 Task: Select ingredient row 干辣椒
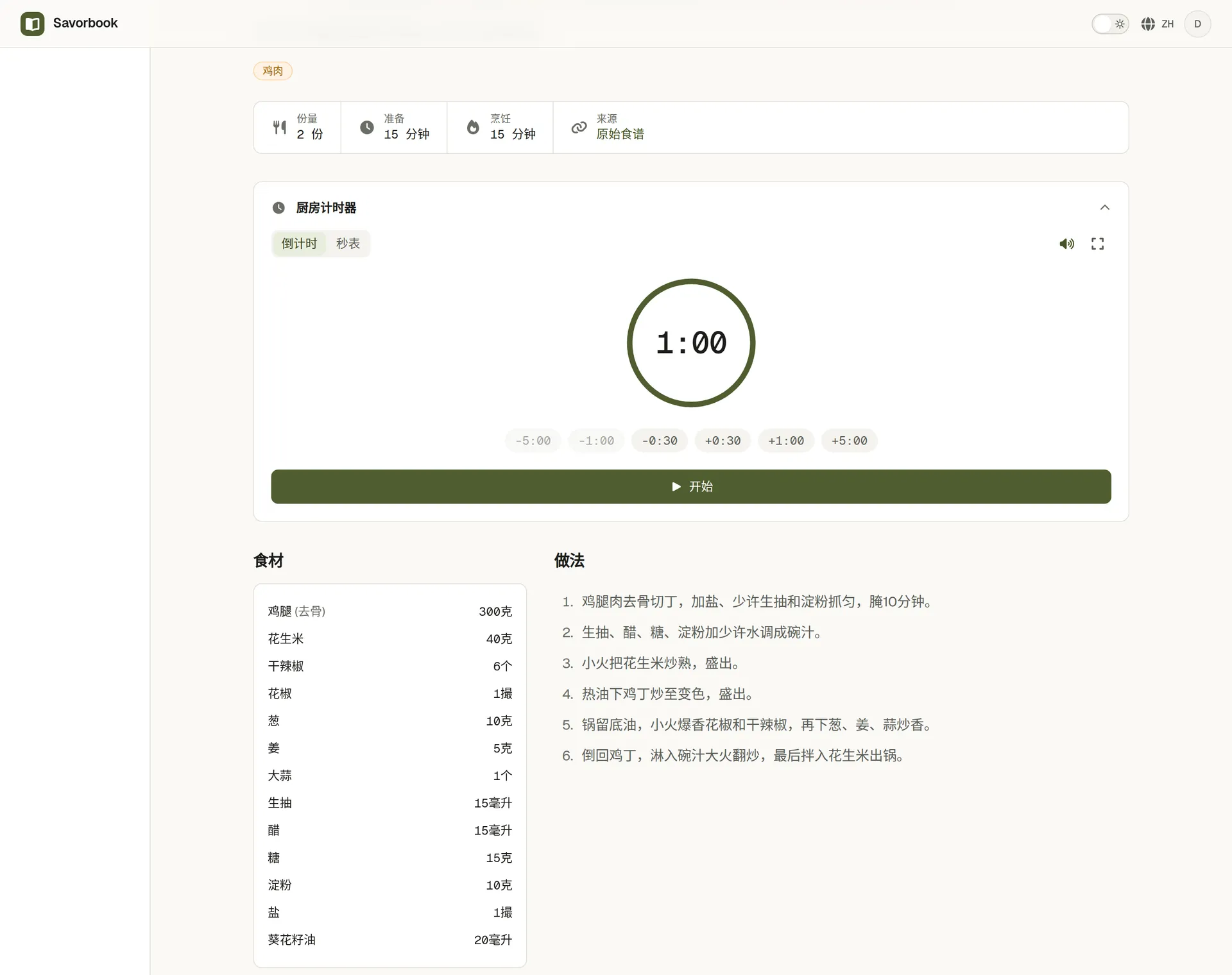click(x=390, y=666)
